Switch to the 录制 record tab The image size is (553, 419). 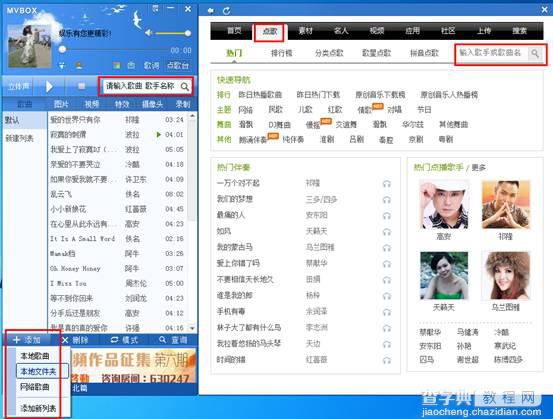(183, 104)
